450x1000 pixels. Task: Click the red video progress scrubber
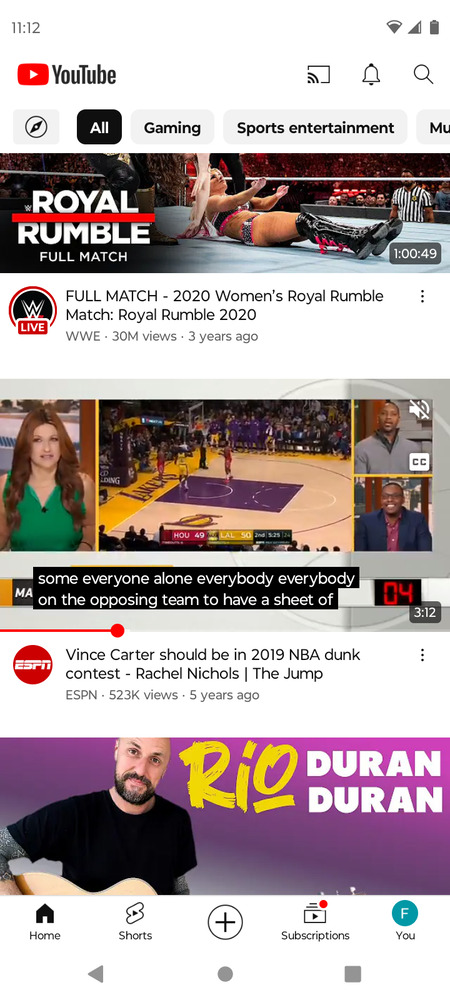pyautogui.click(x=117, y=631)
